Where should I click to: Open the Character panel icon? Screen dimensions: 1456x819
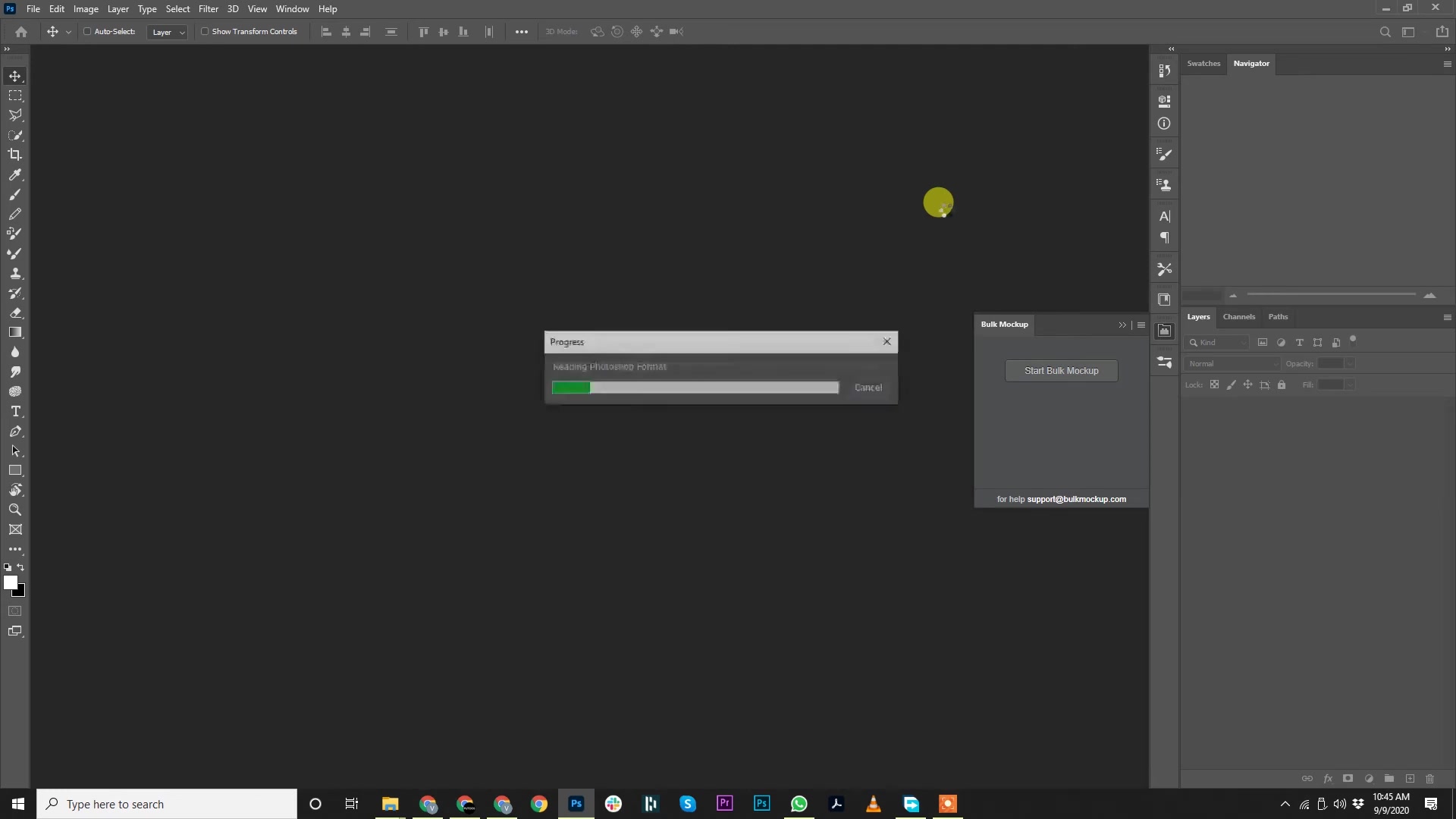pos(1165,216)
